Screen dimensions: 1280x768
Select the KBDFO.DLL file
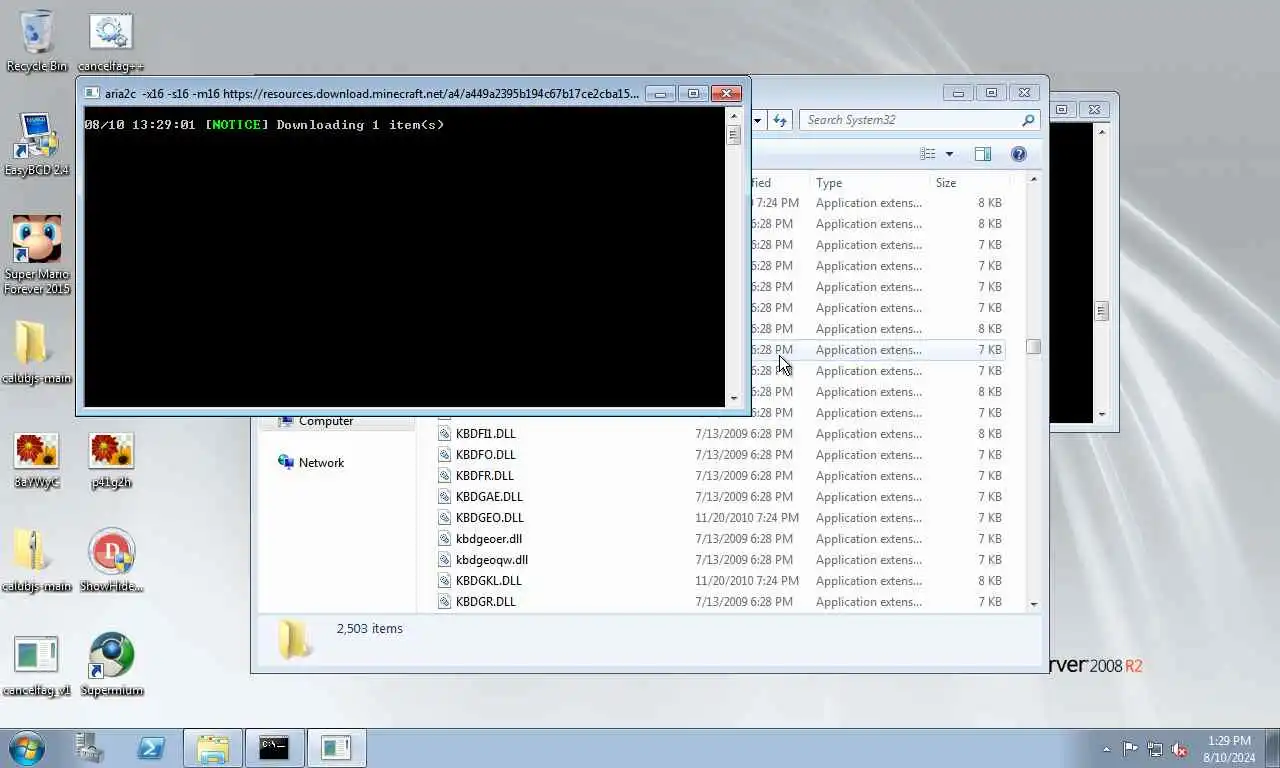[486, 455]
